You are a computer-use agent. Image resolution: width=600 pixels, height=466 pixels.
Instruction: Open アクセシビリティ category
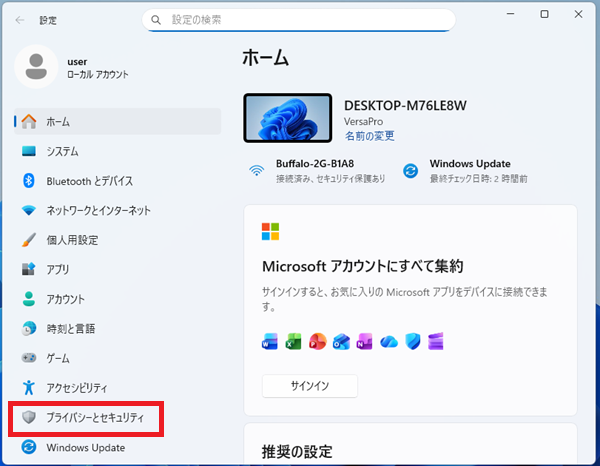[117, 387]
